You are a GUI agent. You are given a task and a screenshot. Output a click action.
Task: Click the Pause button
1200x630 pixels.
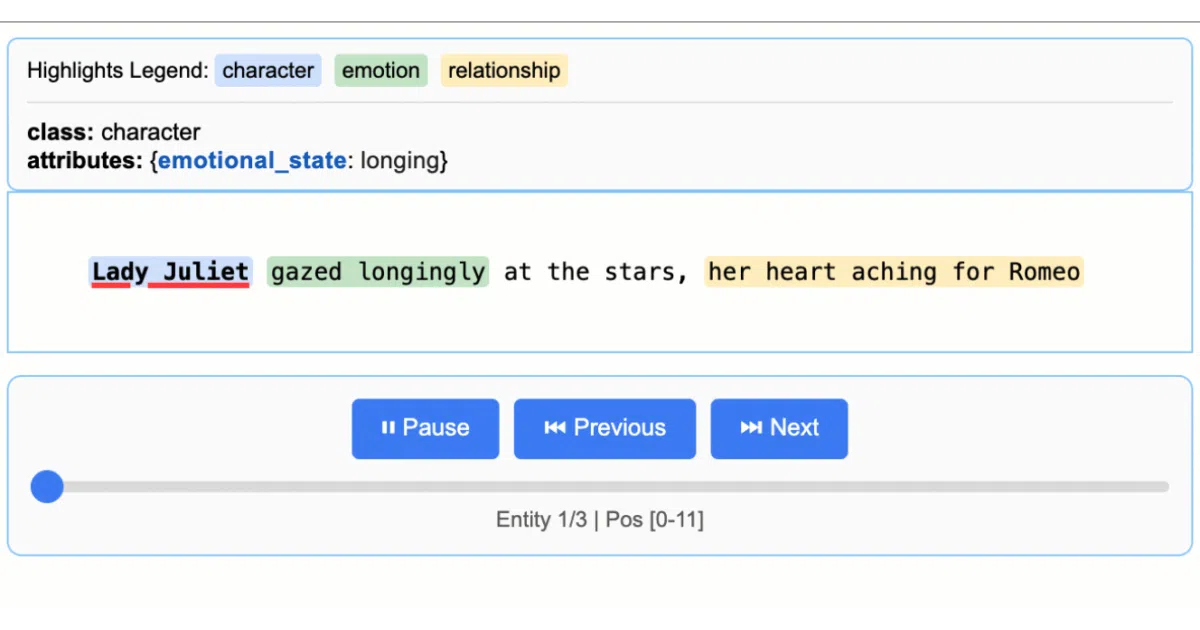[x=425, y=429]
